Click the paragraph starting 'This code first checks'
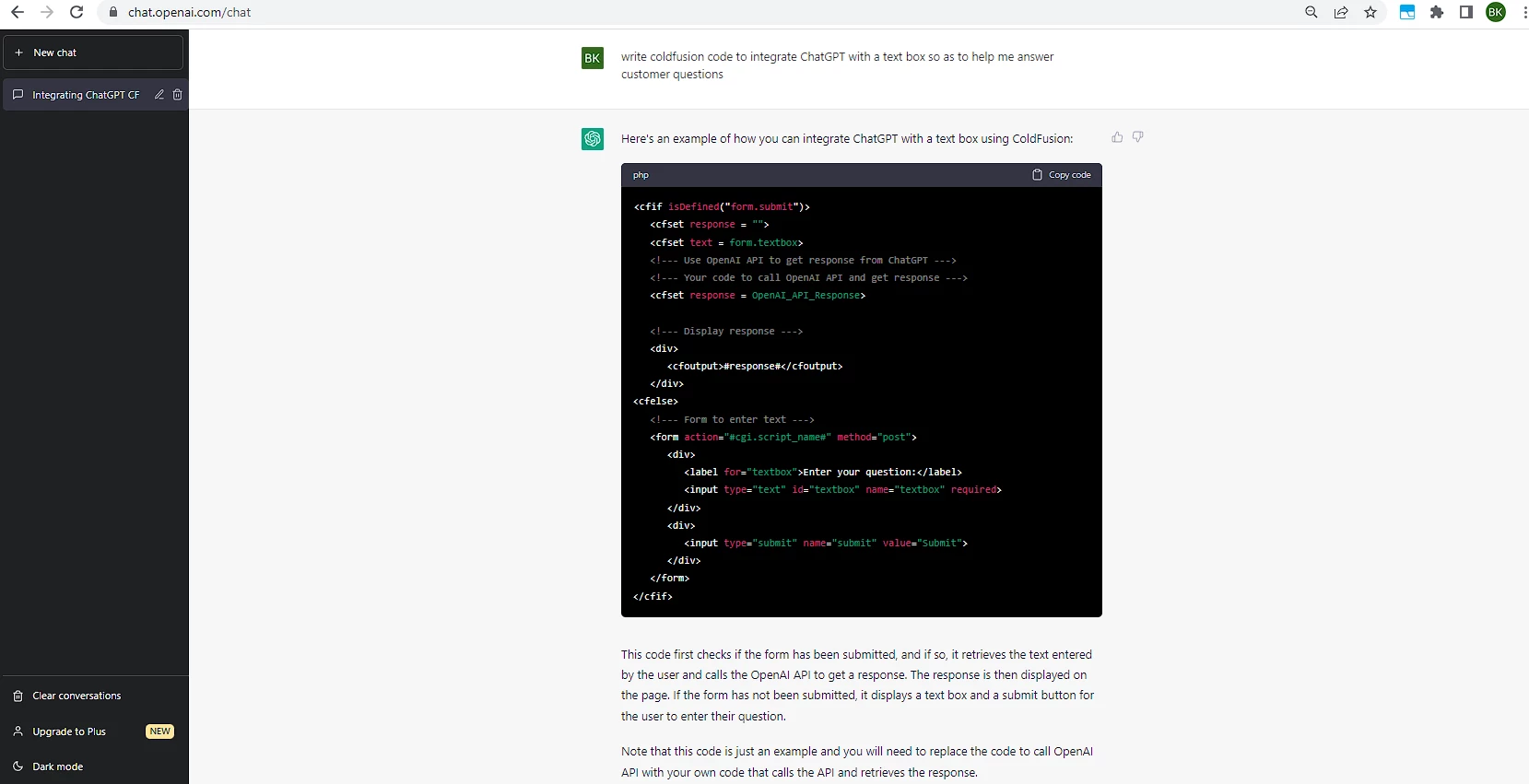Screen dimensions: 1529x784 point(857,685)
